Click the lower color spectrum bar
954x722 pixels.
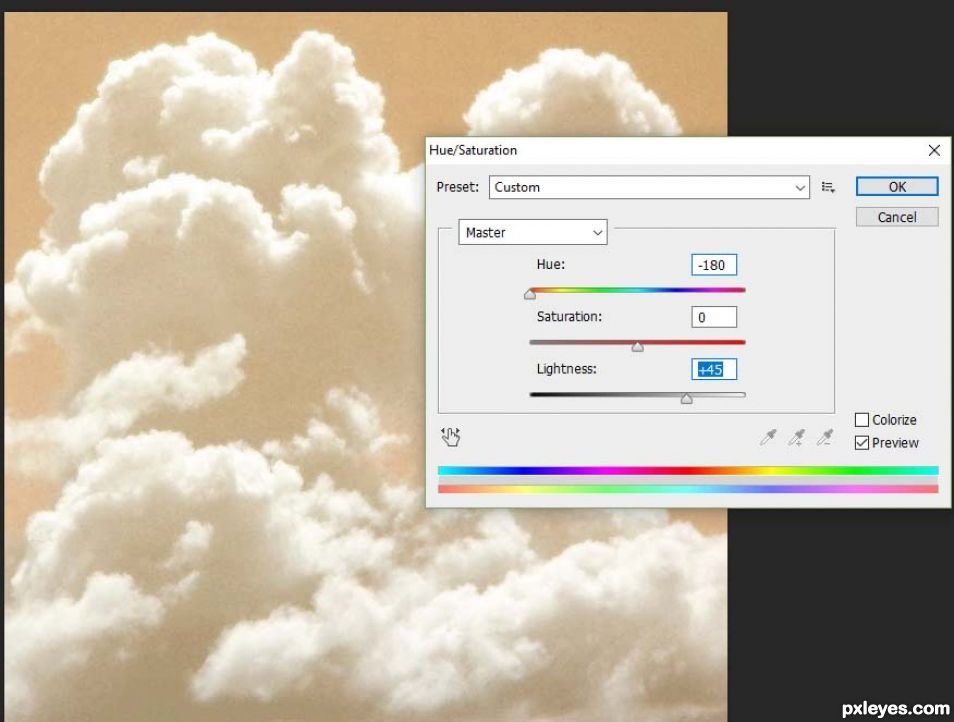688,489
